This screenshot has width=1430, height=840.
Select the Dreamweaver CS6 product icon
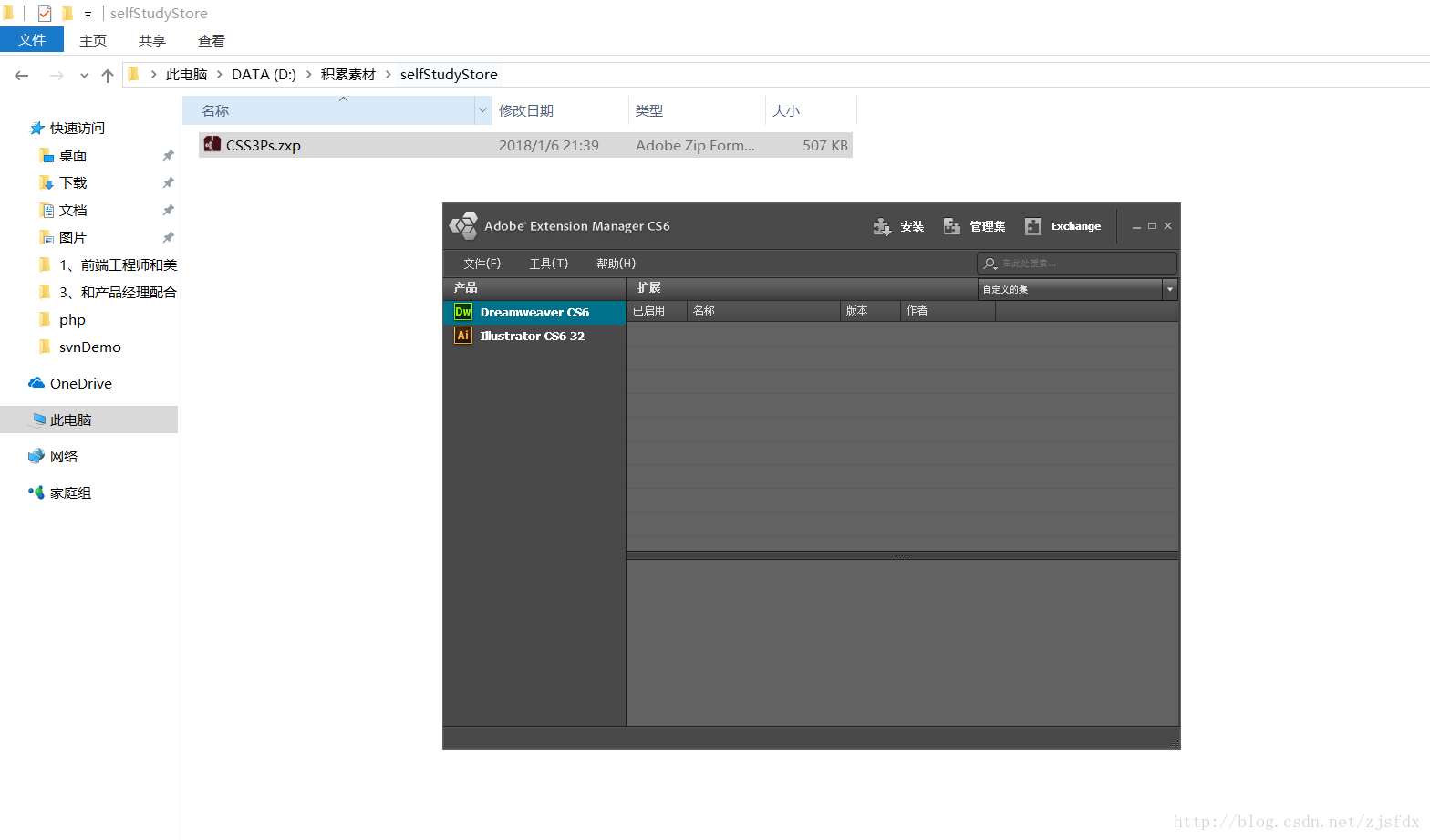(463, 312)
